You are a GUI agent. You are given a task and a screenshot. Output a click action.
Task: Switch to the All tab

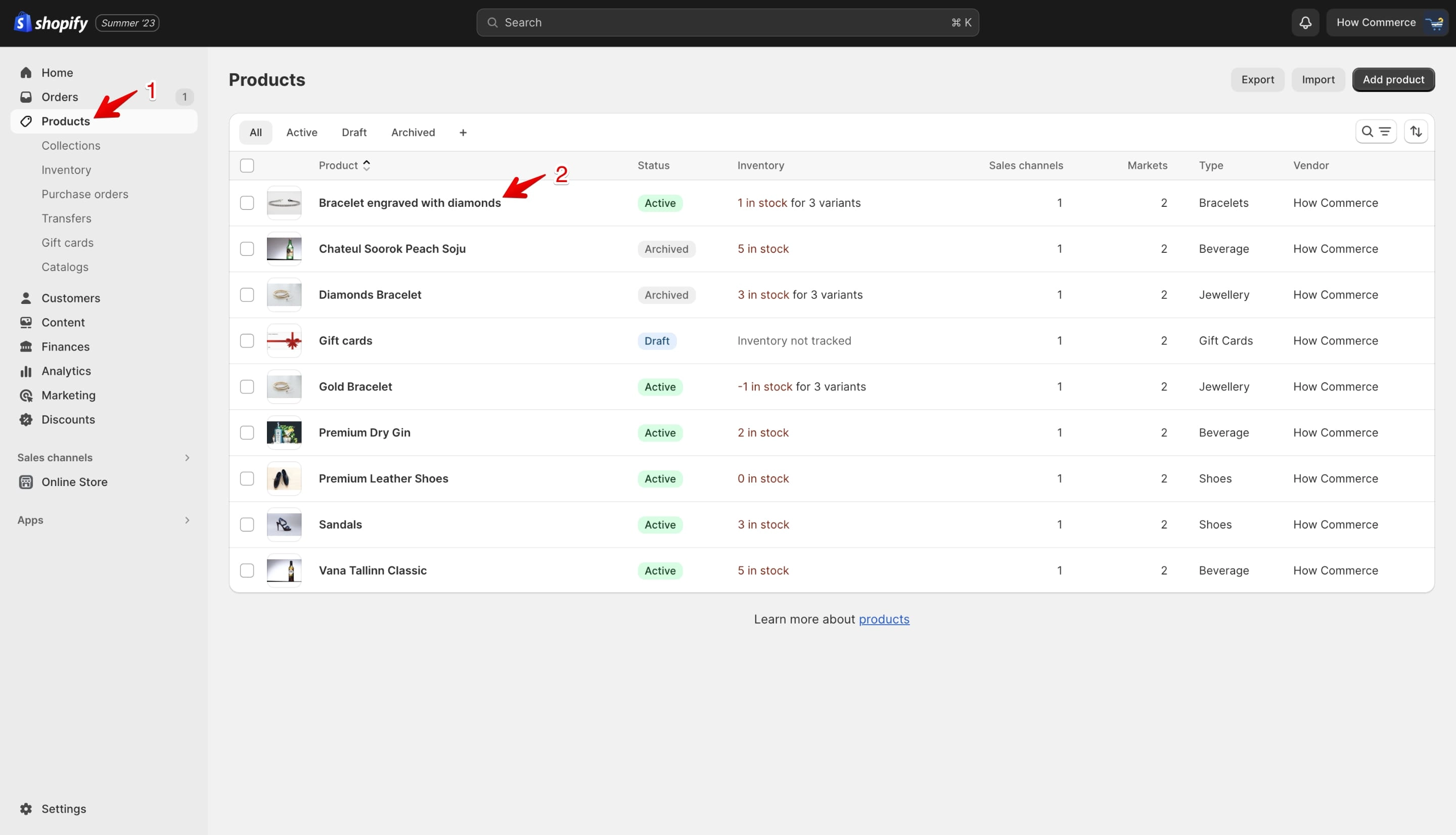256,133
